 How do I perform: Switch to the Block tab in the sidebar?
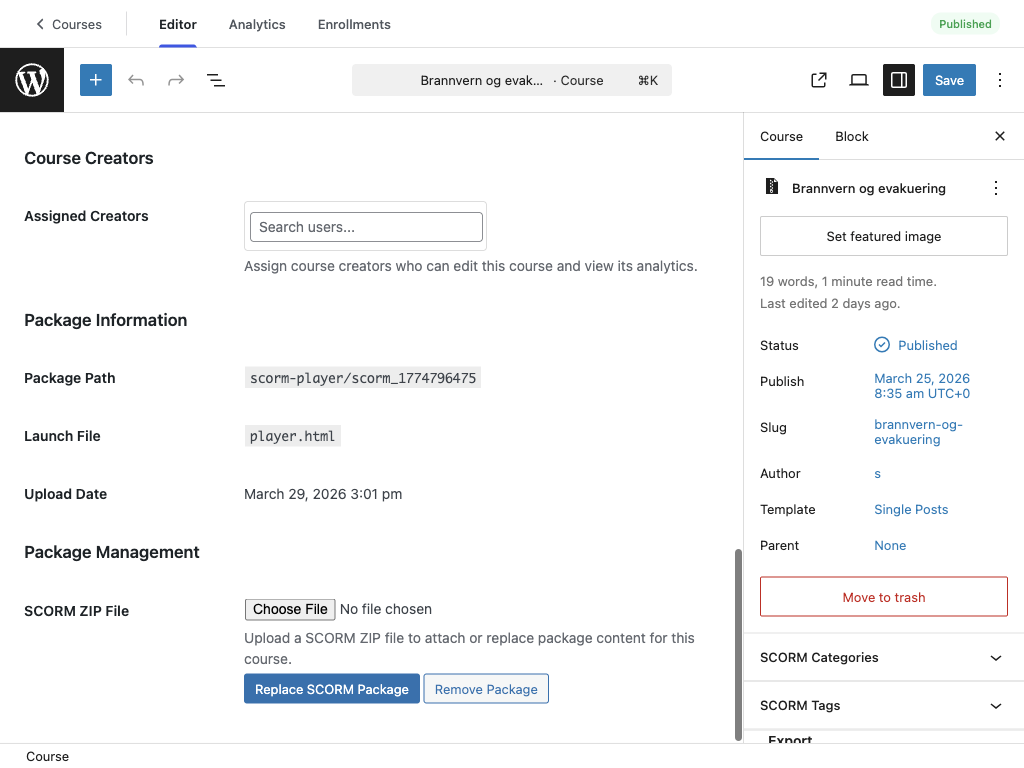tap(851, 136)
